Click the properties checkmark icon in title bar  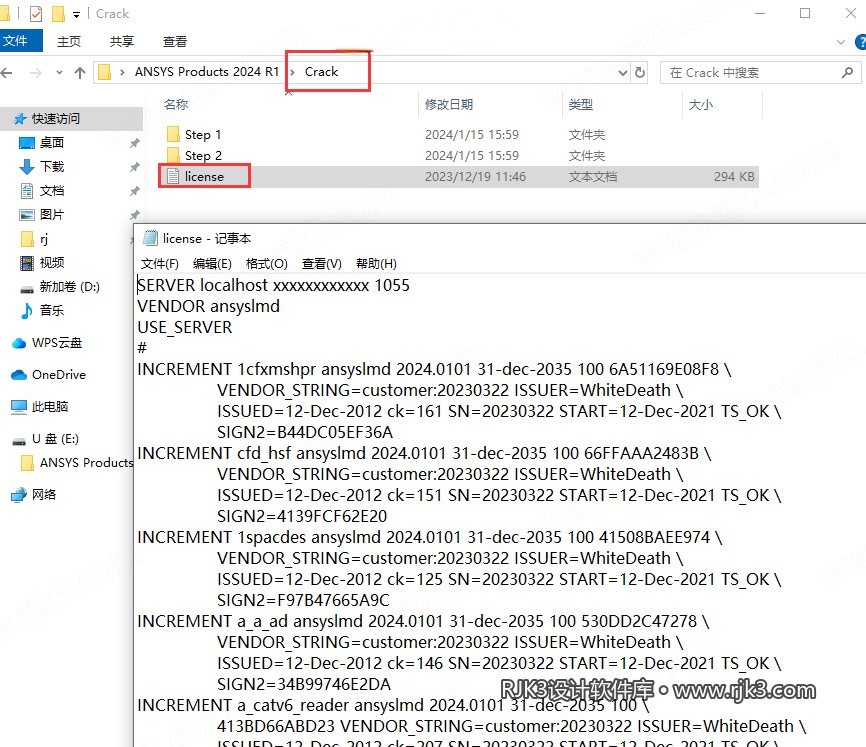36,14
